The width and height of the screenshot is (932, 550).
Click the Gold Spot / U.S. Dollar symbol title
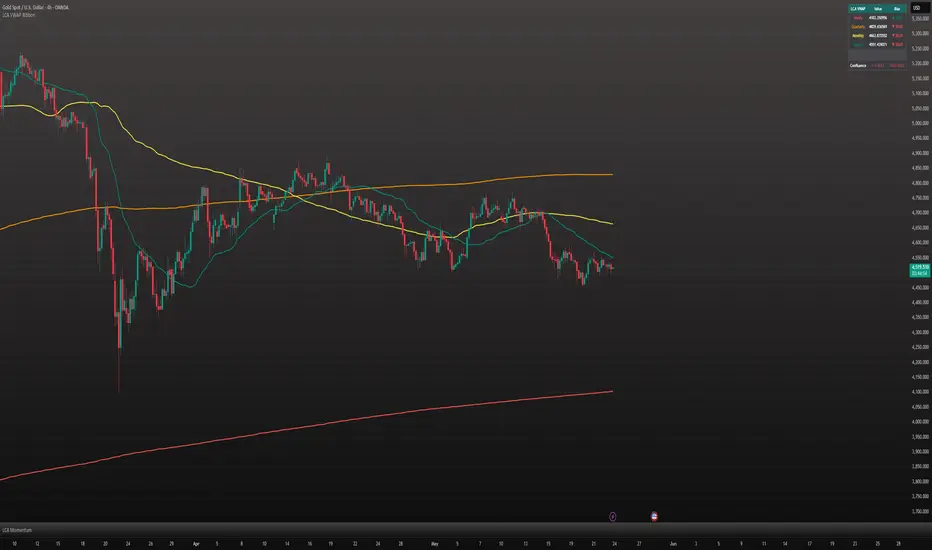[36, 7]
